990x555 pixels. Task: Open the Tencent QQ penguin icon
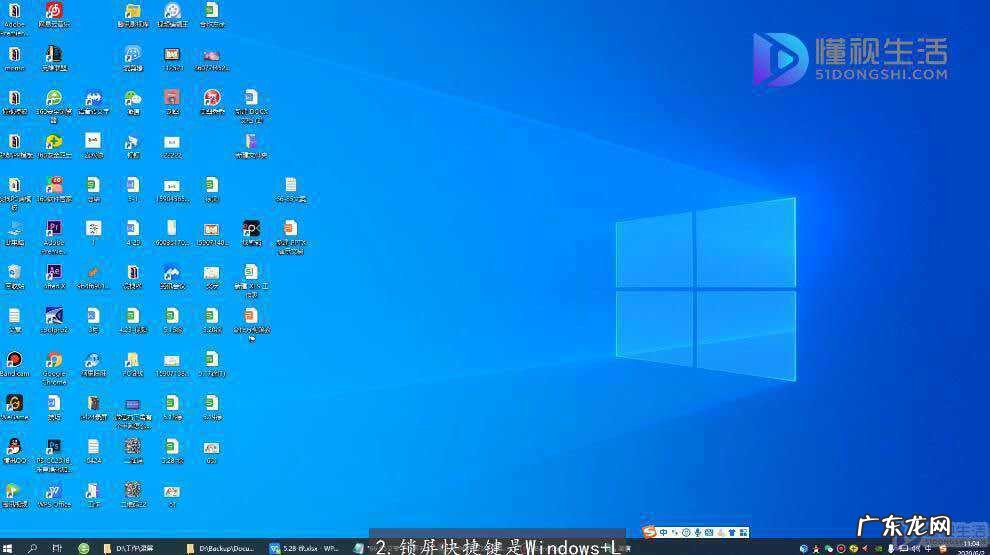tap(14, 447)
